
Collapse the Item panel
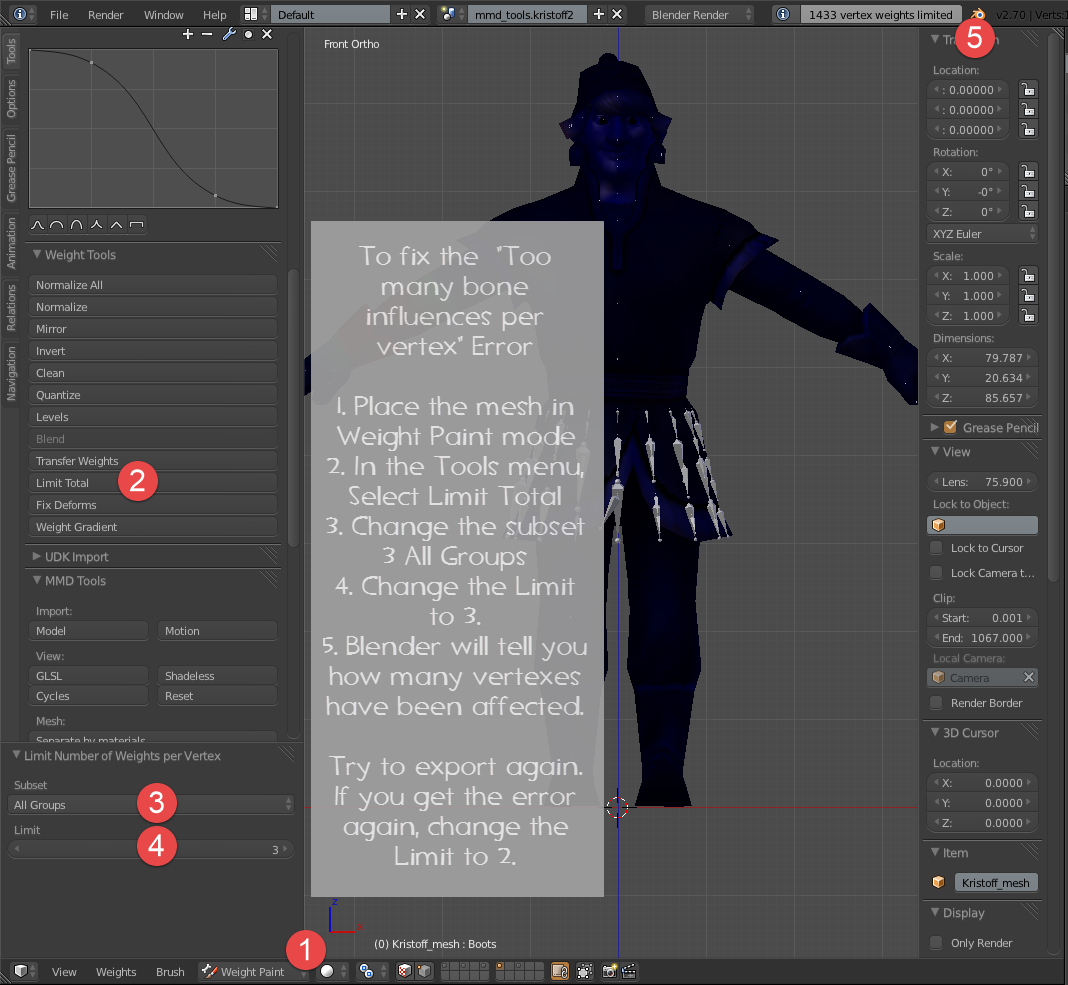[935, 852]
